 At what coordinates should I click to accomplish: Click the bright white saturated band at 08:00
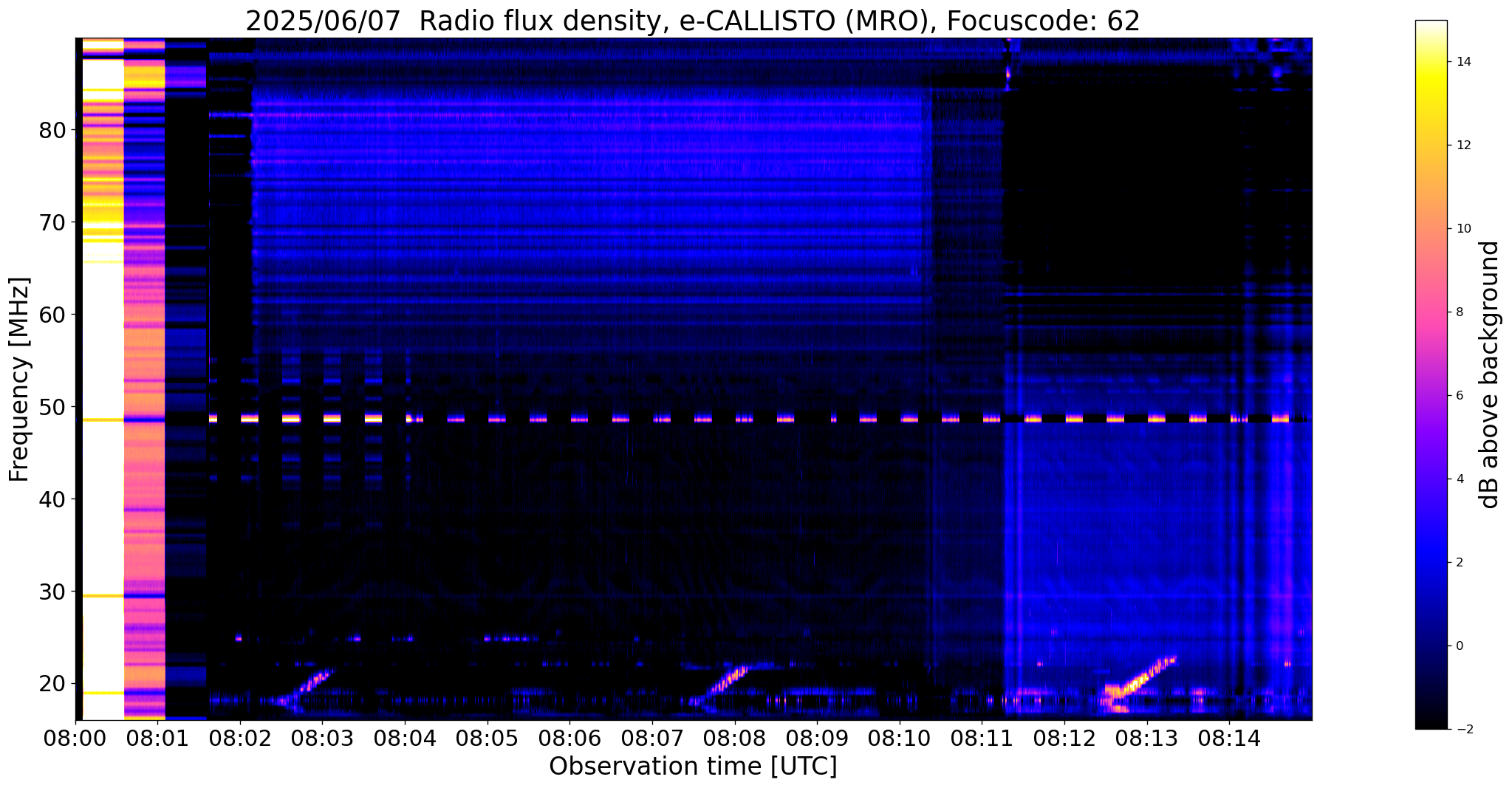click(102, 369)
